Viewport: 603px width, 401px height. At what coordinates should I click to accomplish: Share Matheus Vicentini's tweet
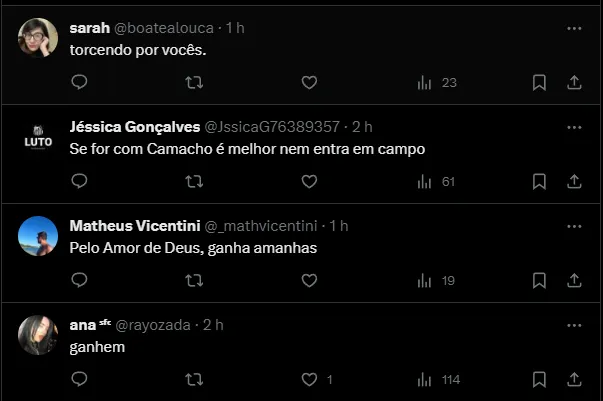click(574, 280)
